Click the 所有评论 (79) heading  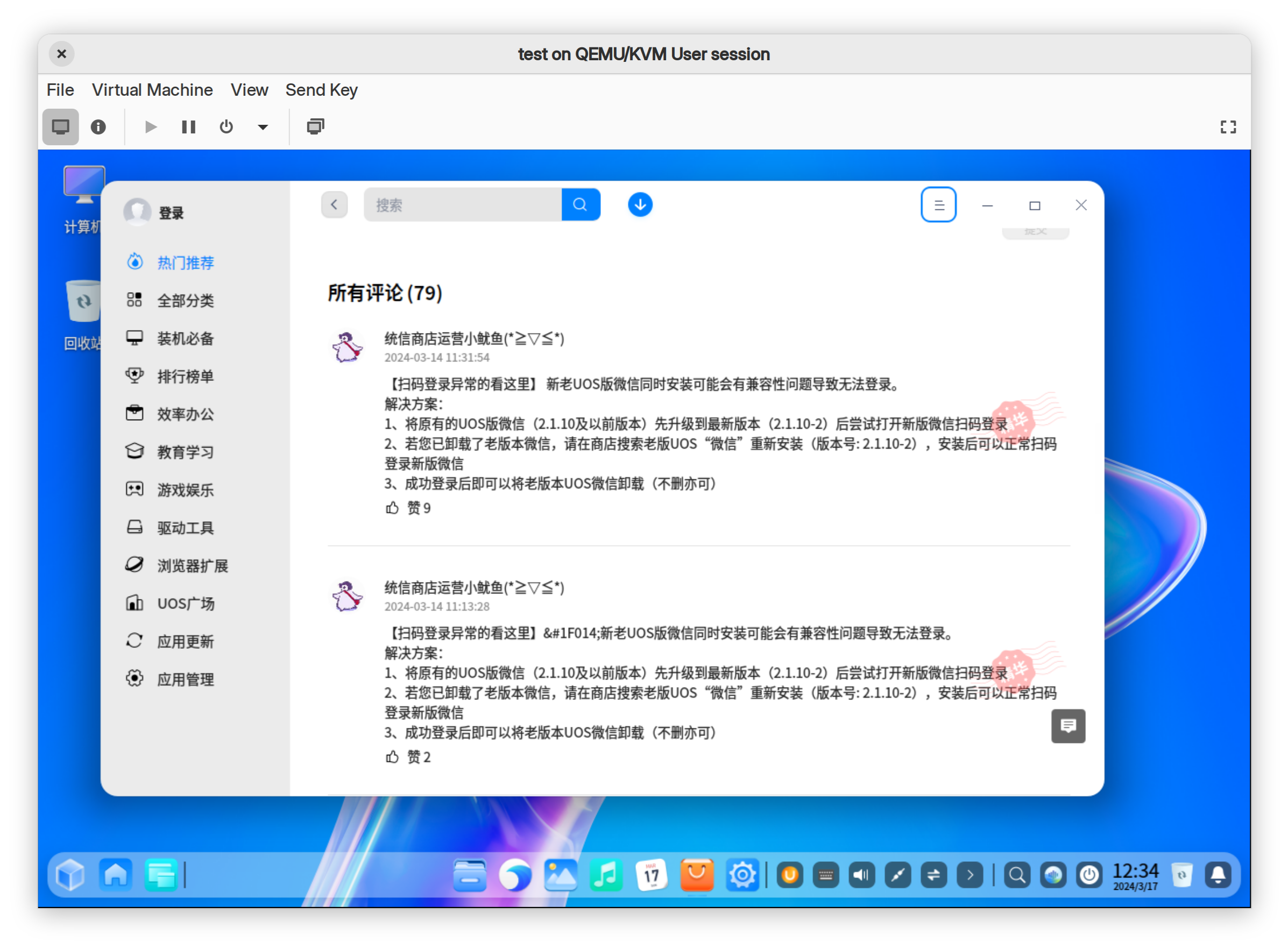pyautogui.click(x=385, y=293)
